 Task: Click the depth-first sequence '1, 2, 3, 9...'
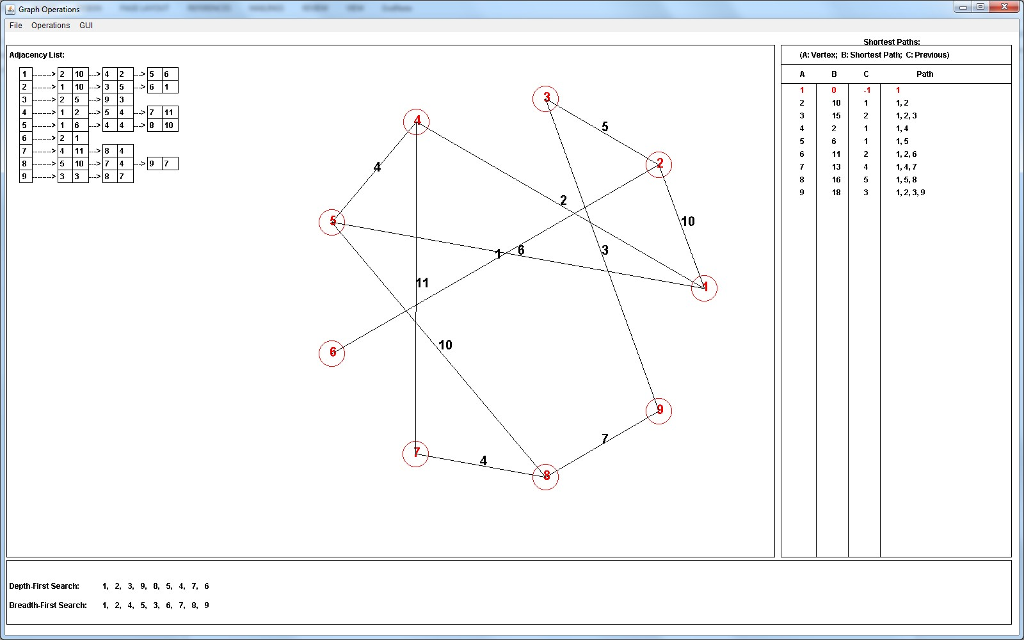point(155,586)
